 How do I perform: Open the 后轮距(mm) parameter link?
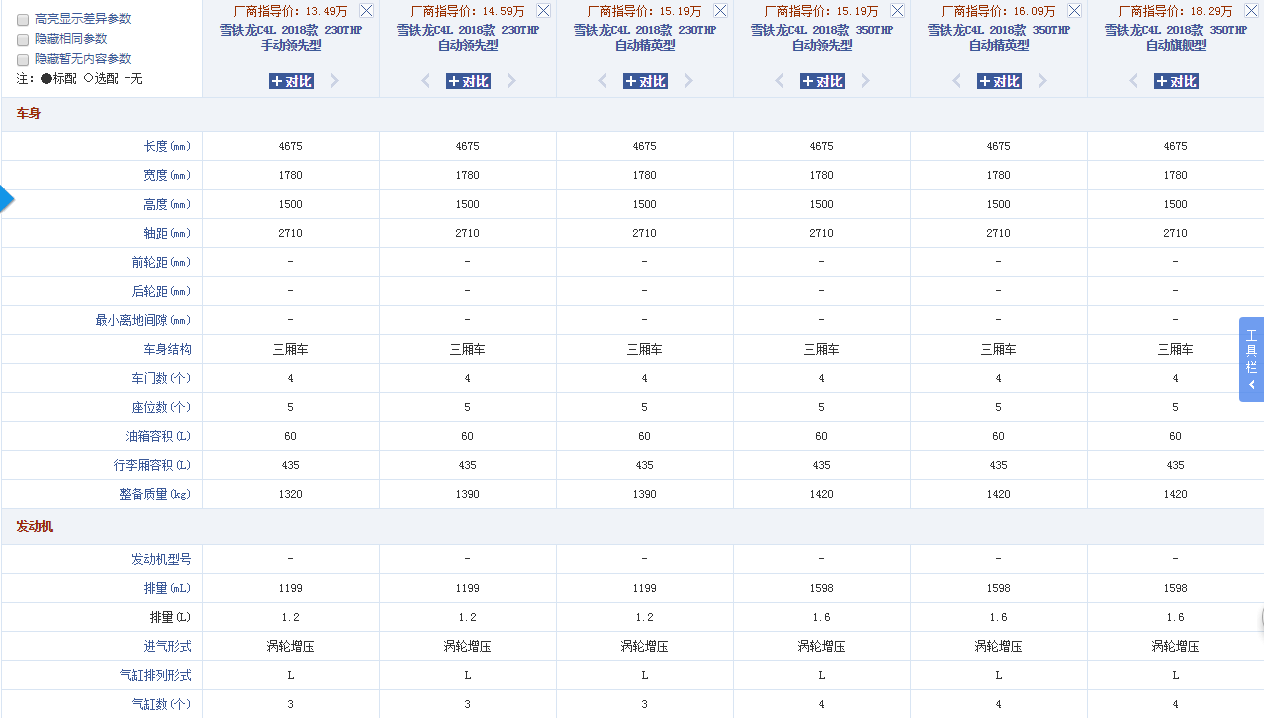click(x=161, y=291)
